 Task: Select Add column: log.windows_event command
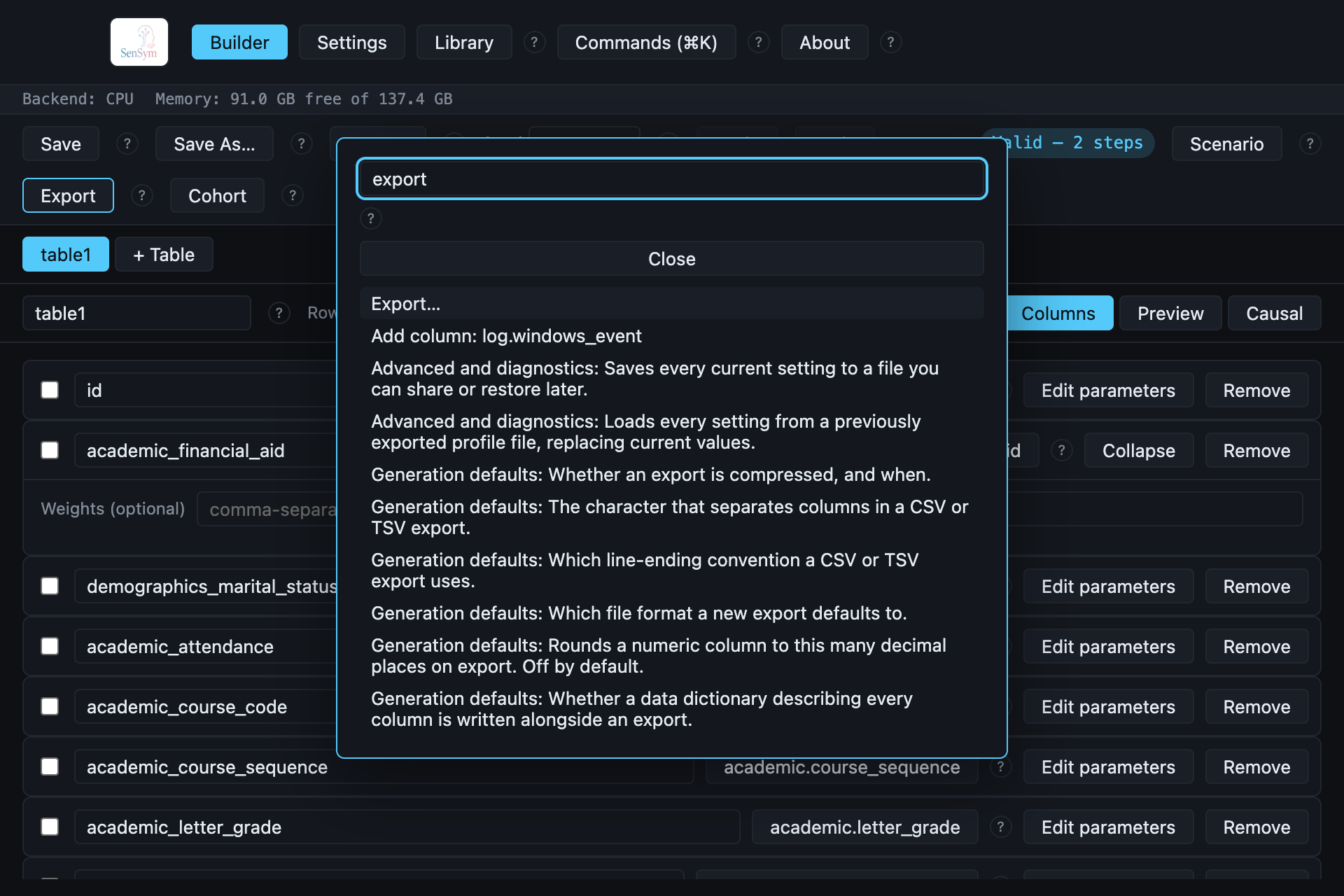pos(671,335)
